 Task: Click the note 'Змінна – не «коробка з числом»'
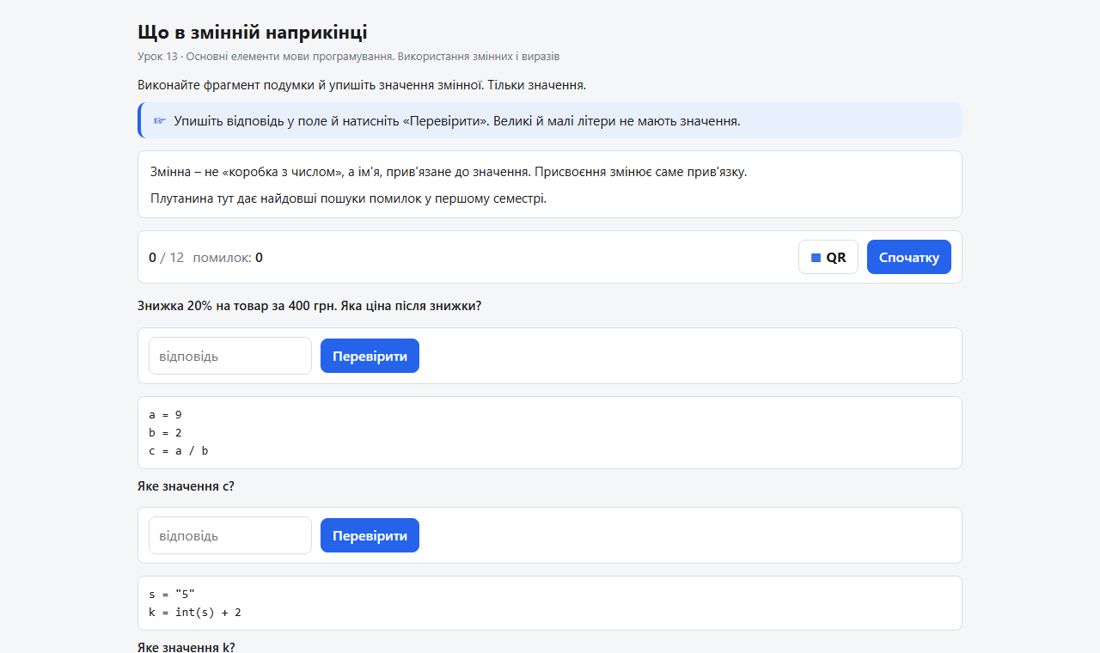(x=247, y=172)
